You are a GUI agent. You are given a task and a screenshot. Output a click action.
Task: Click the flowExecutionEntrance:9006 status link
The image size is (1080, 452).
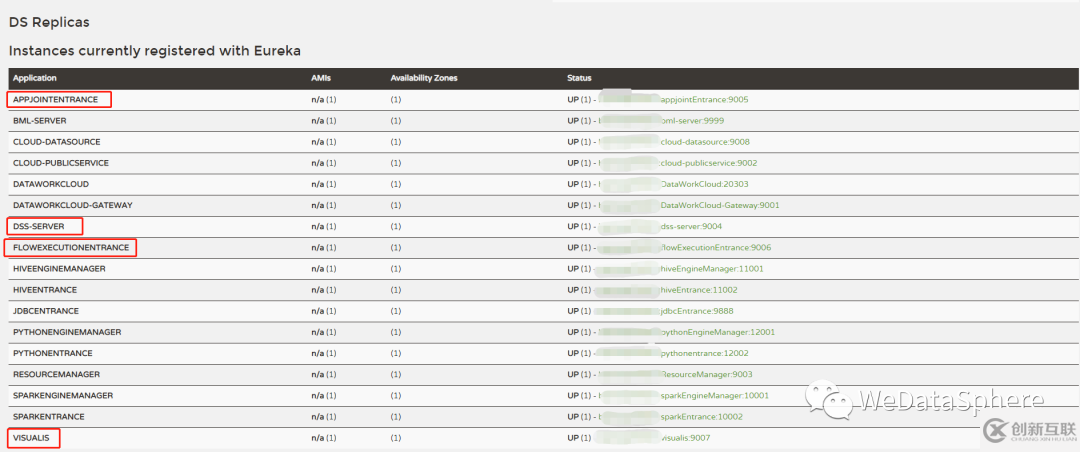715,247
